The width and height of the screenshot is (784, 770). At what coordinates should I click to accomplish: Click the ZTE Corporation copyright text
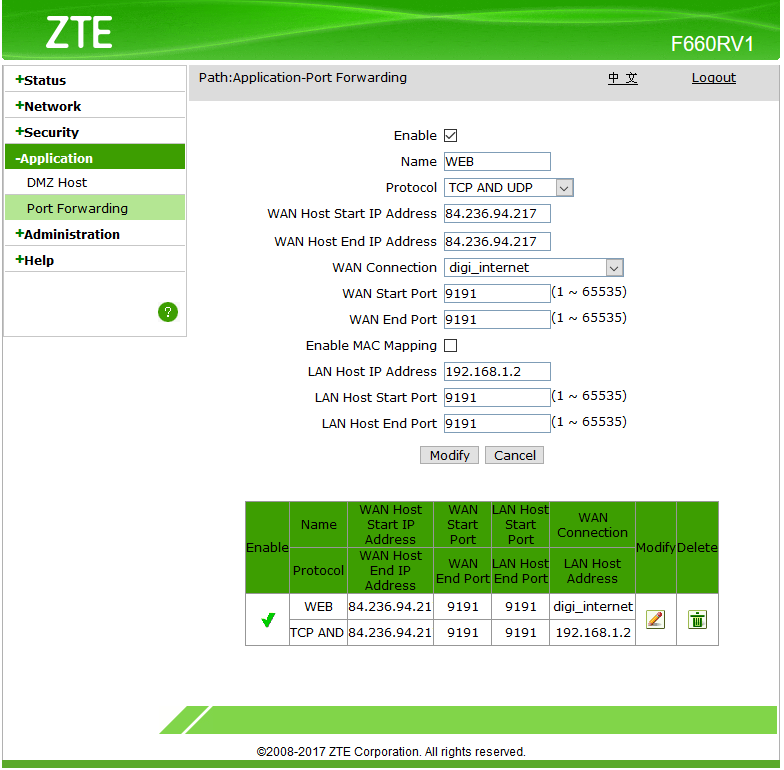point(392,752)
